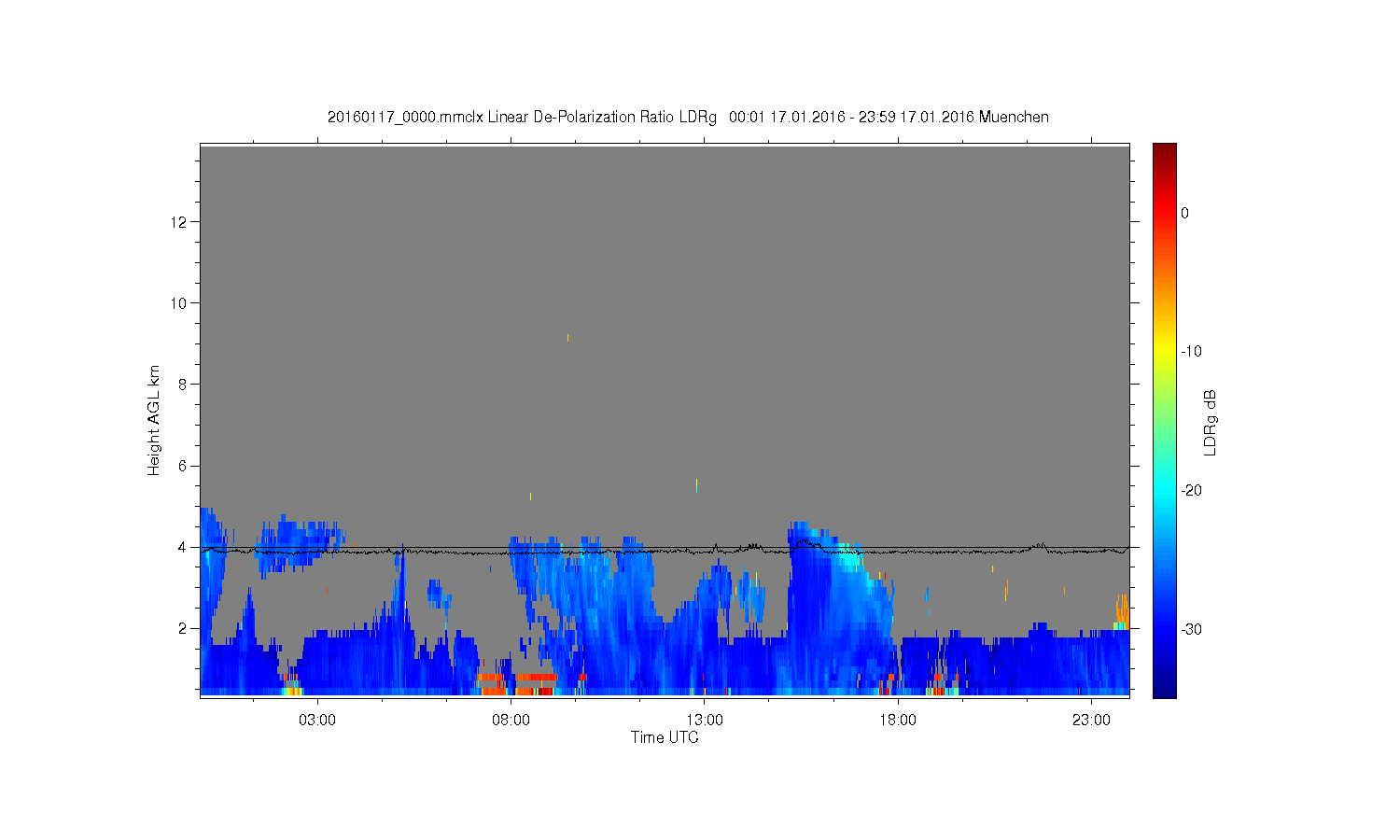Click the "Time UTC" x-axis label
1400x840 pixels.
(x=665, y=737)
